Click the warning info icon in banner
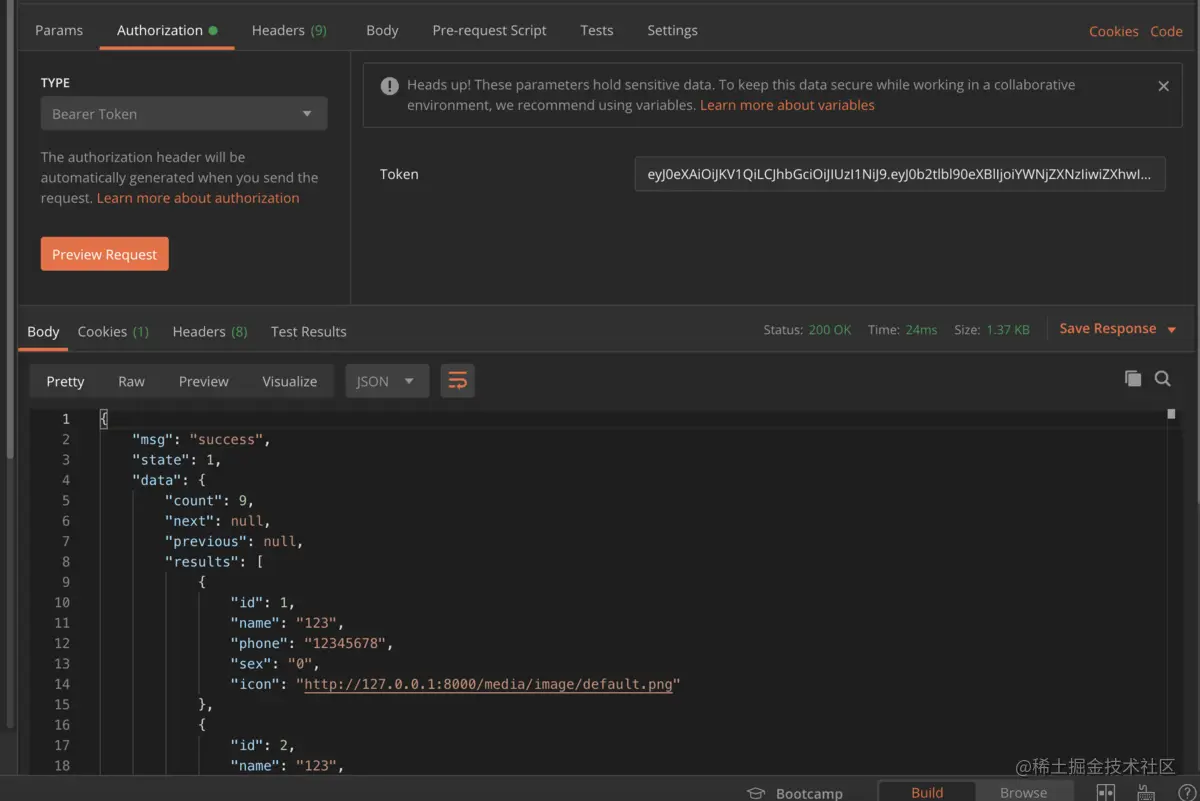The height and width of the screenshot is (801, 1200). tap(390, 86)
